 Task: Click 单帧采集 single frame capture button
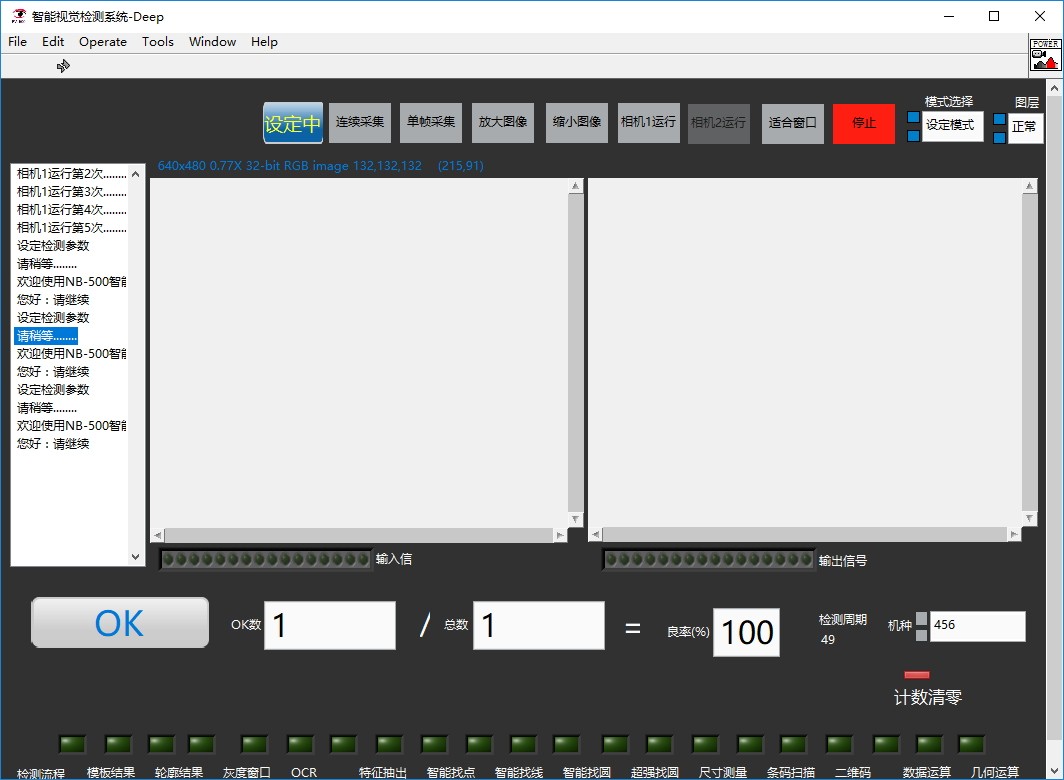click(431, 123)
